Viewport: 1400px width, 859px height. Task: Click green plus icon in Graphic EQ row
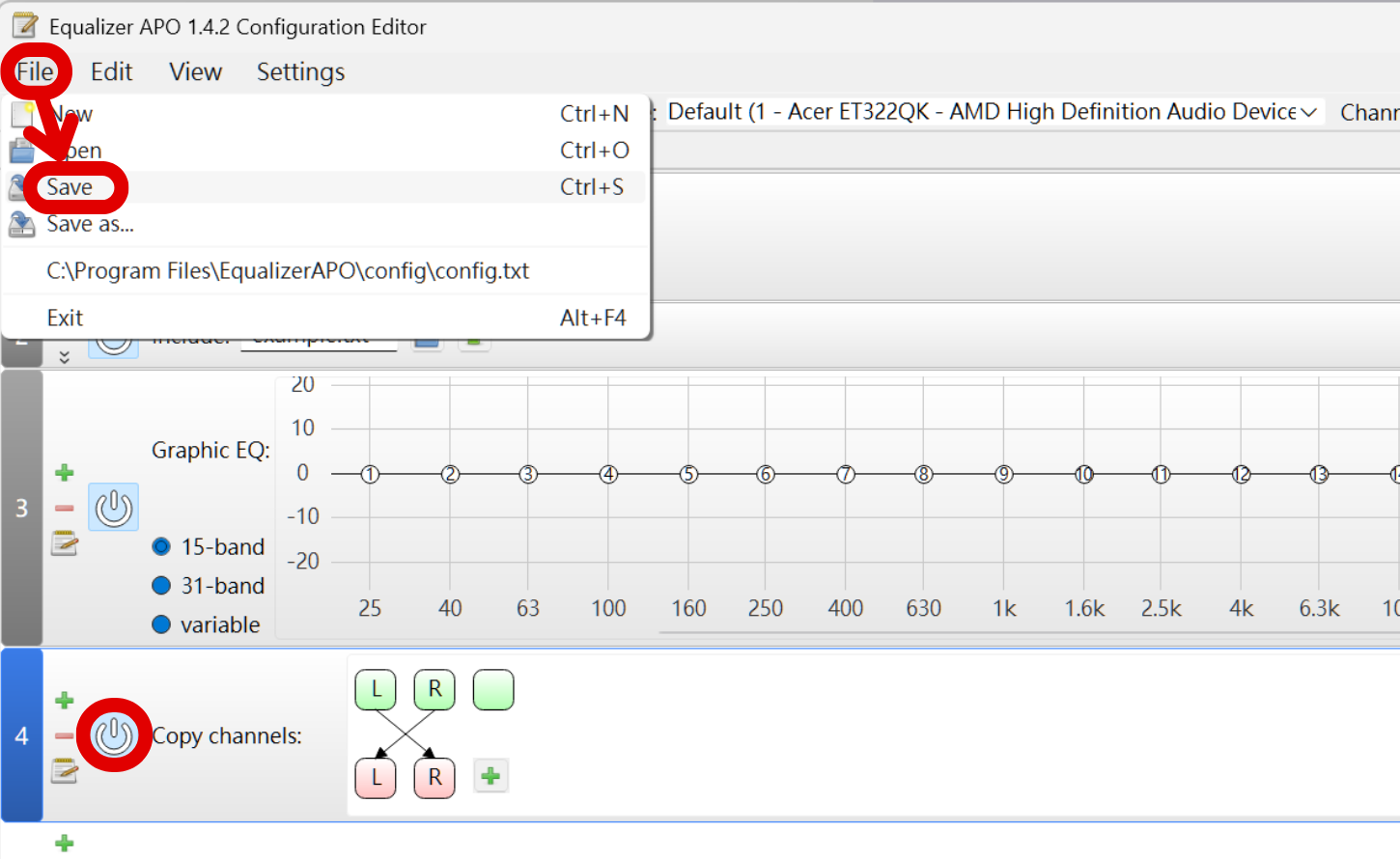[65, 472]
